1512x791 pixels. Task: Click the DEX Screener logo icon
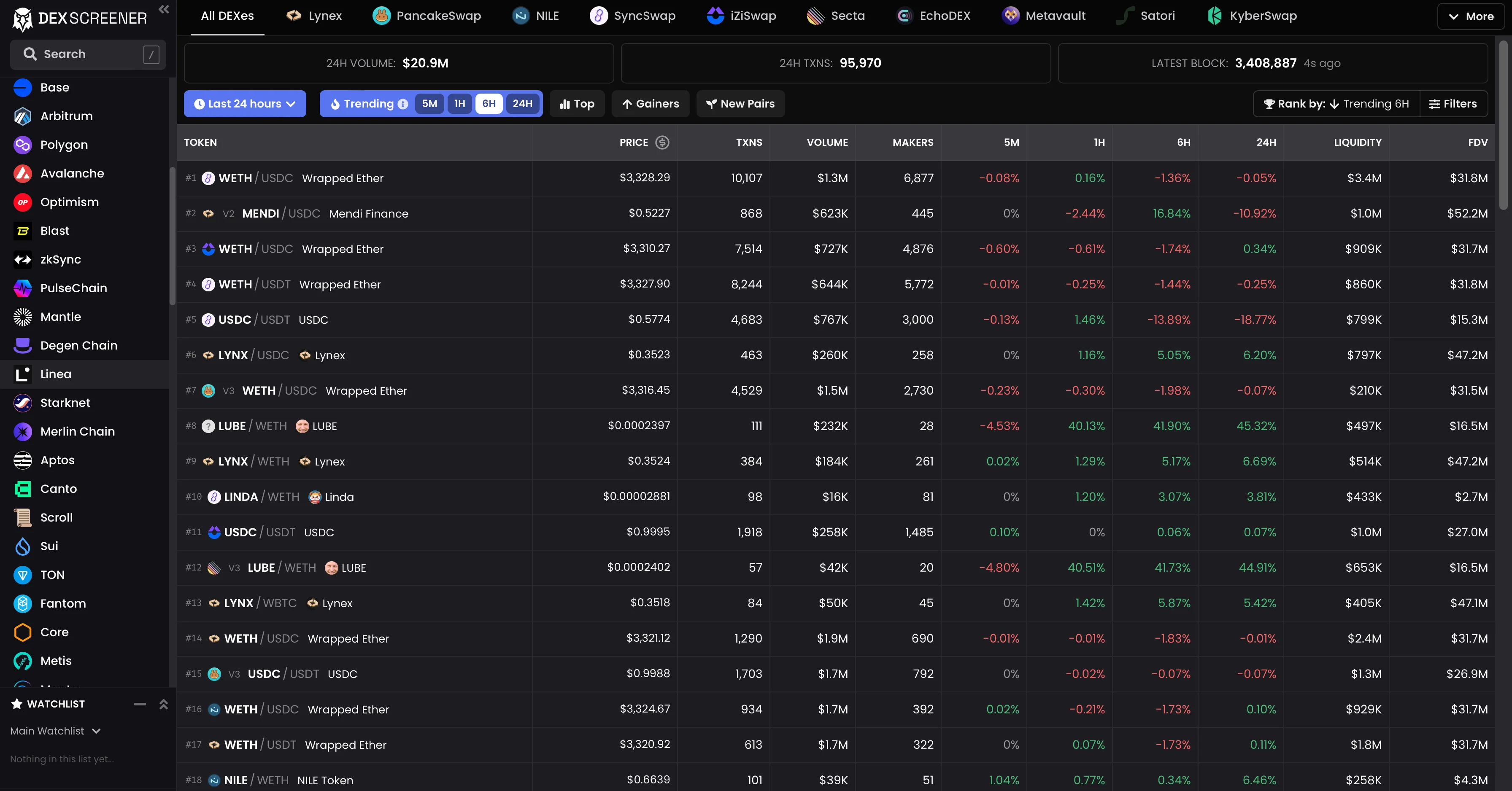(x=22, y=19)
